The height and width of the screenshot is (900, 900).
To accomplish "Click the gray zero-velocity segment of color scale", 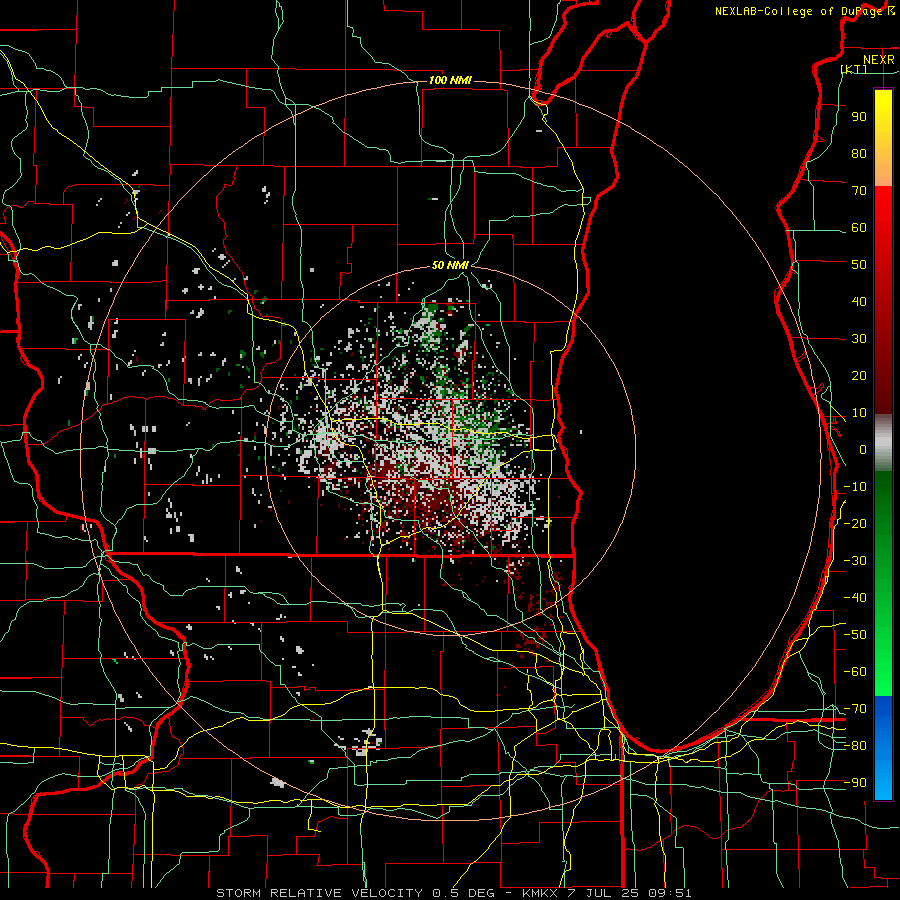I will pyautogui.click(x=883, y=443).
